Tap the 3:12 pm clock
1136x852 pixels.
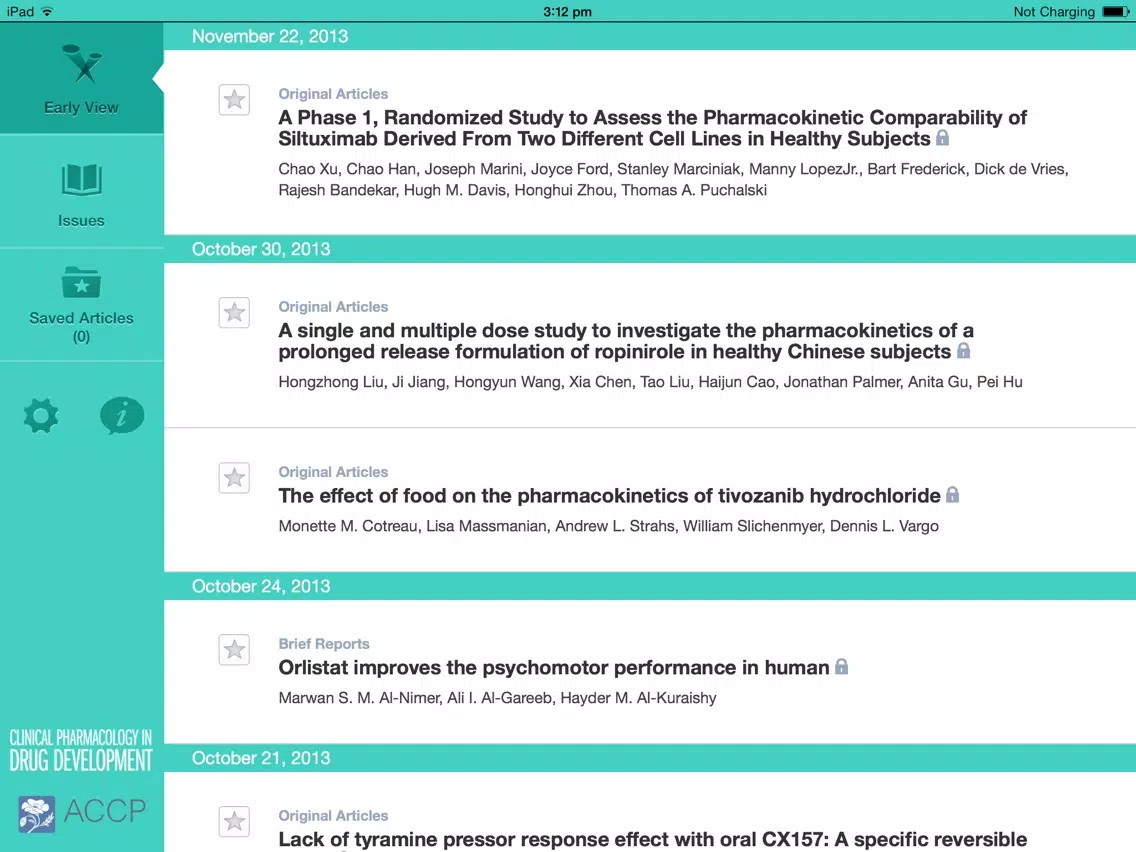567,12
